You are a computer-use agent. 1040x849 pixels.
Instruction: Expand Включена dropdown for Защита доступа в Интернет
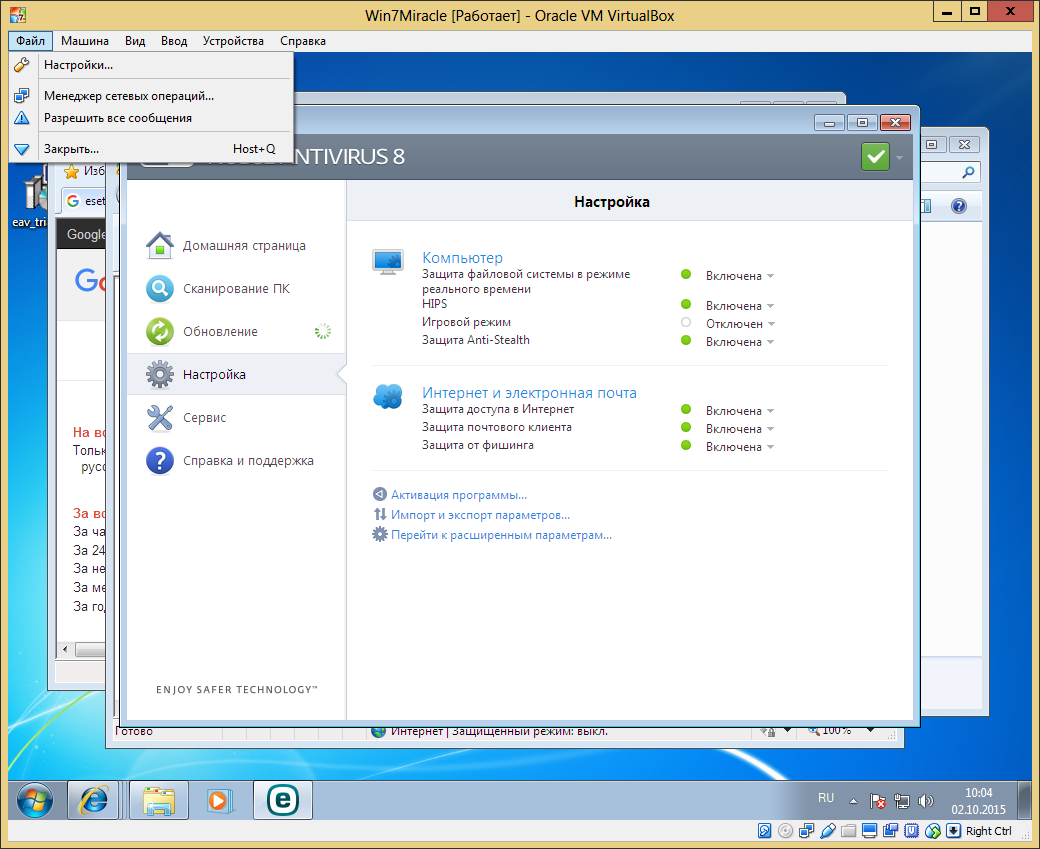pyautogui.click(x=740, y=411)
